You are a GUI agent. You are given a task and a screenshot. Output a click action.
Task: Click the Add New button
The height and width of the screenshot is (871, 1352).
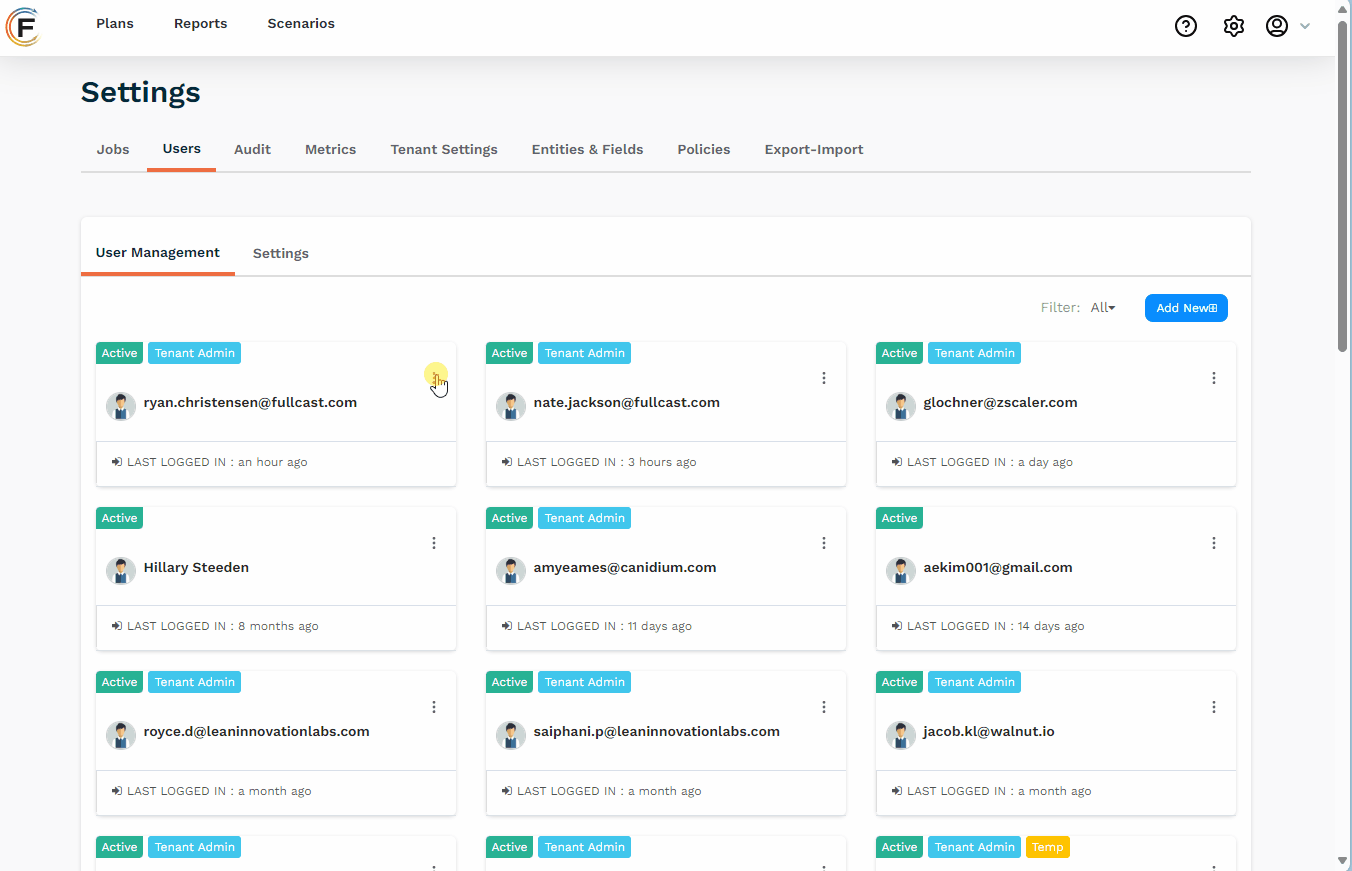tap(1186, 308)
